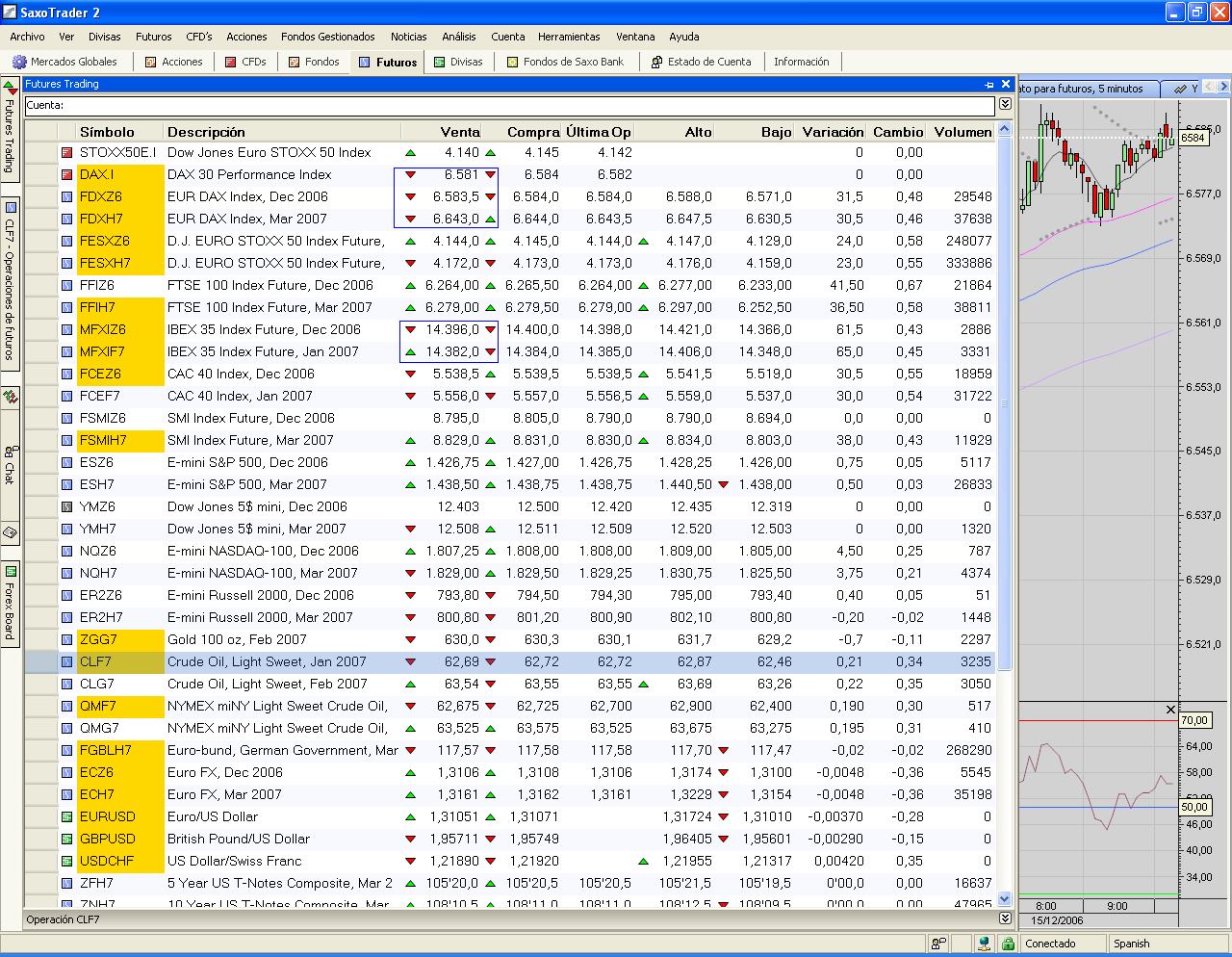
Task: Open the Forex Board sidebar tab
Action: 11,605
